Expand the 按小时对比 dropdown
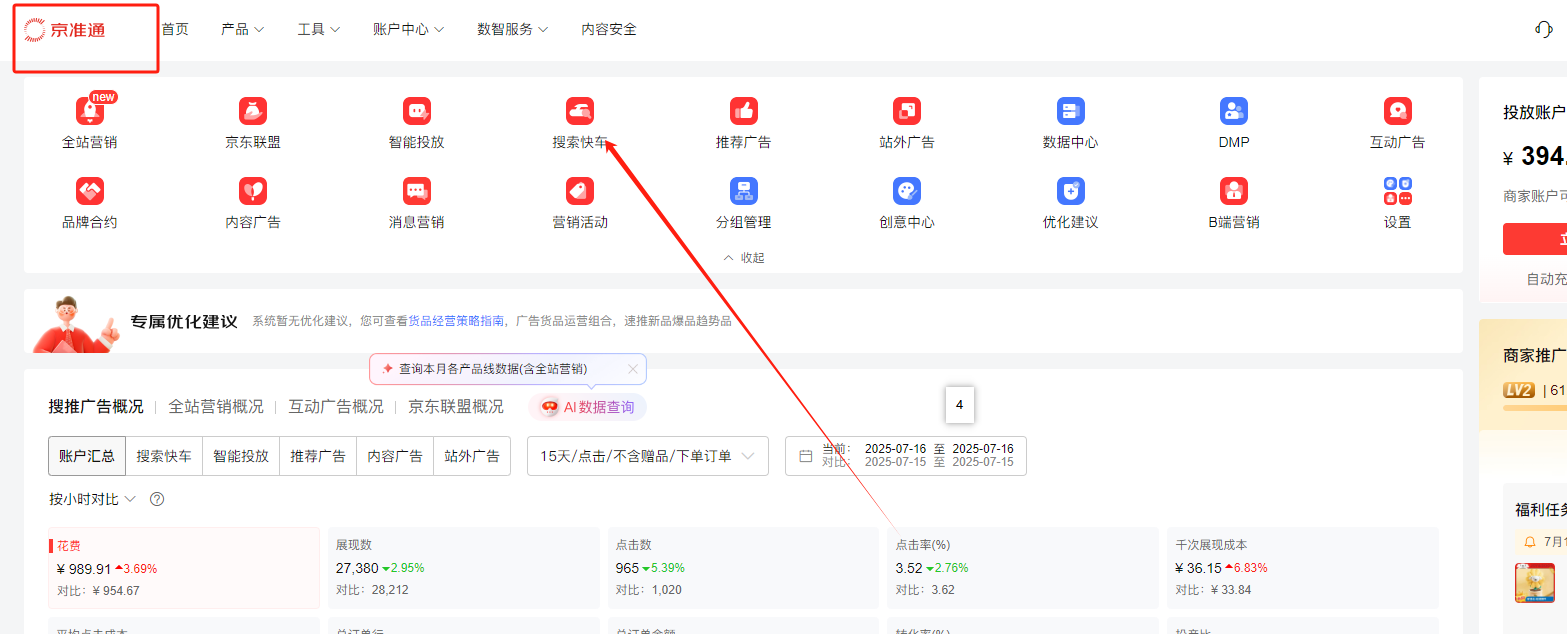Viewport: 1567px width, 634px height. [x=92, y=499]
